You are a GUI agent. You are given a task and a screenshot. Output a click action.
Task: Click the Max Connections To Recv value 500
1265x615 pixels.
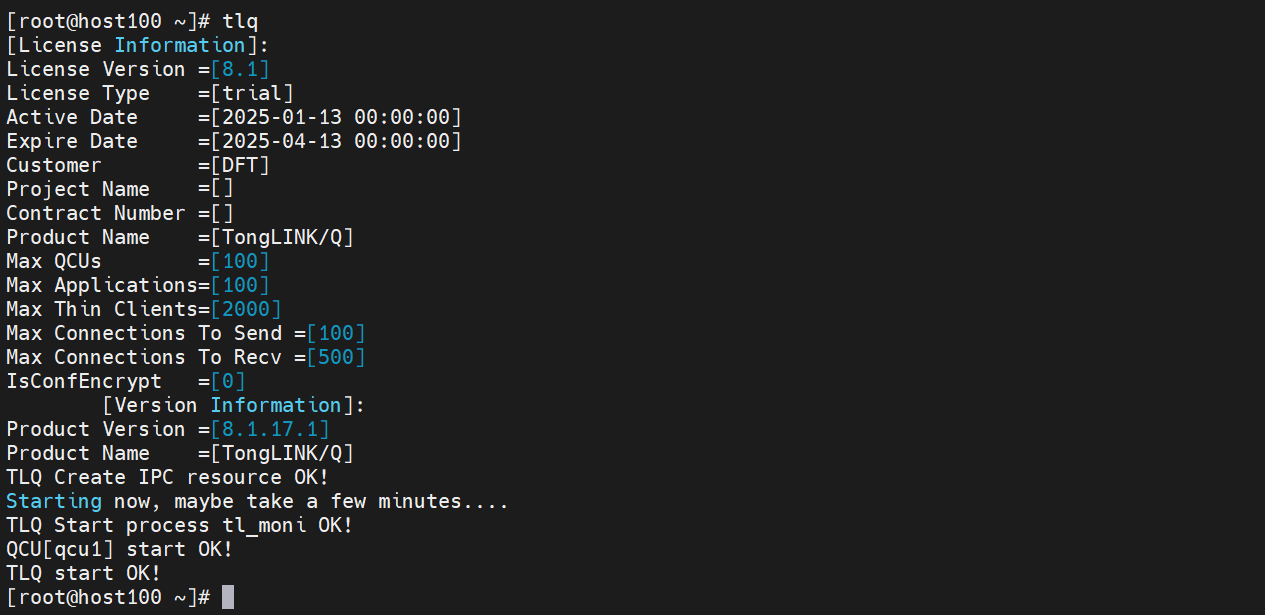(336, 357)
